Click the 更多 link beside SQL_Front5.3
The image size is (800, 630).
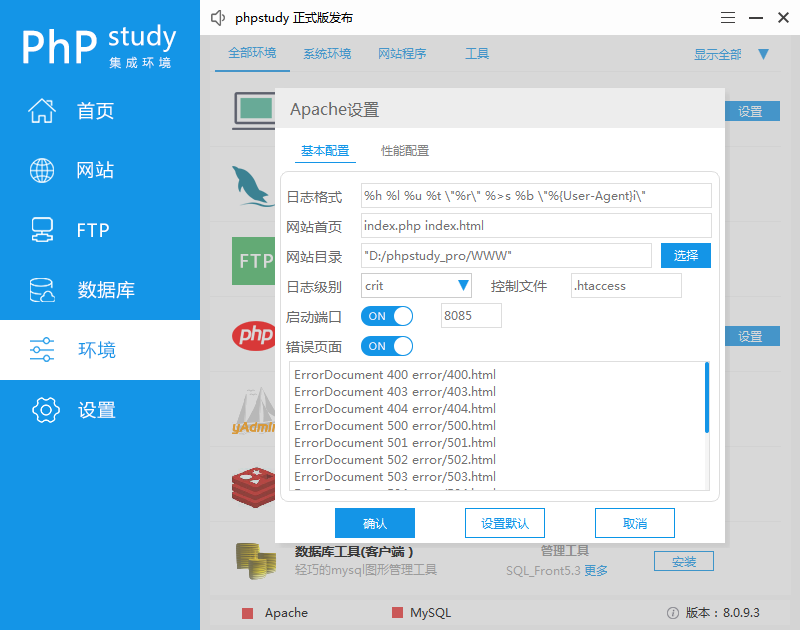click(x=596, y=570)
